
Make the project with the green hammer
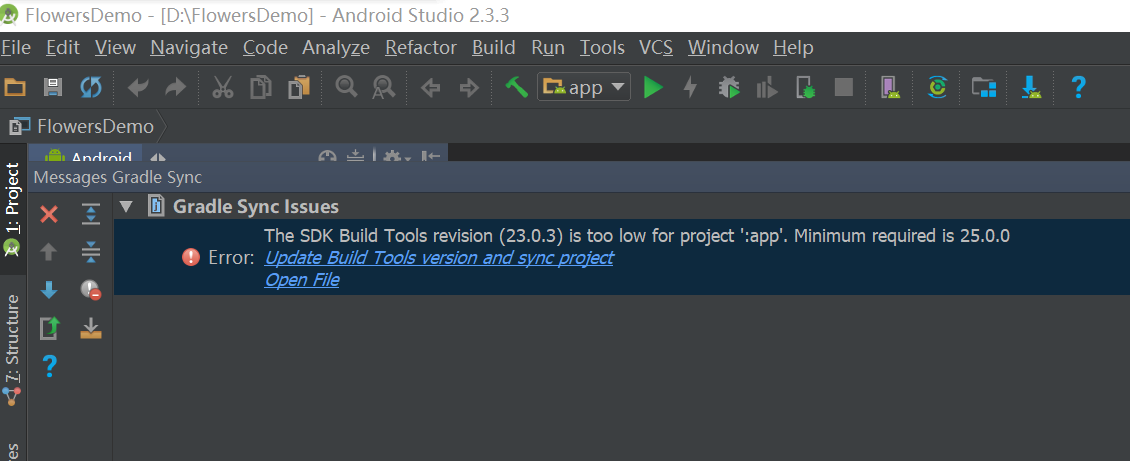[x=517, y=88]
